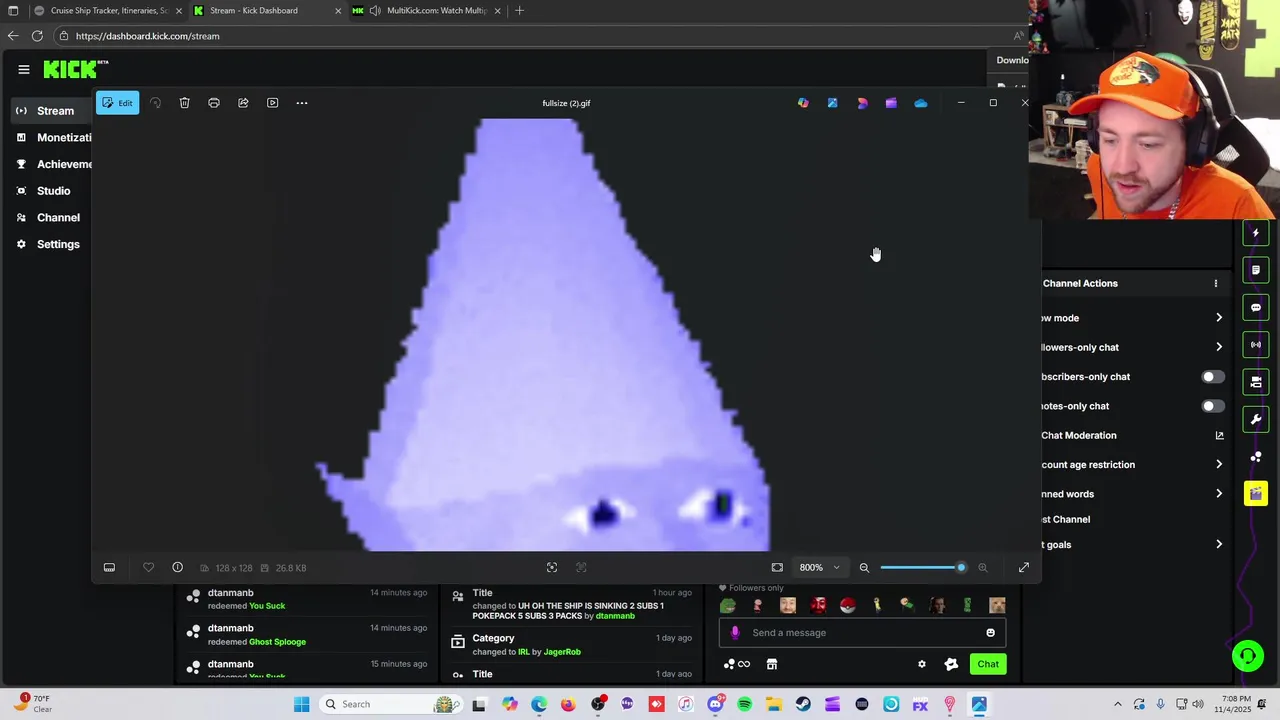The width and height of the screenshot is (1280, 720).
Task: Open Achievements in Kick sidebar
Action: coord(55,164)
